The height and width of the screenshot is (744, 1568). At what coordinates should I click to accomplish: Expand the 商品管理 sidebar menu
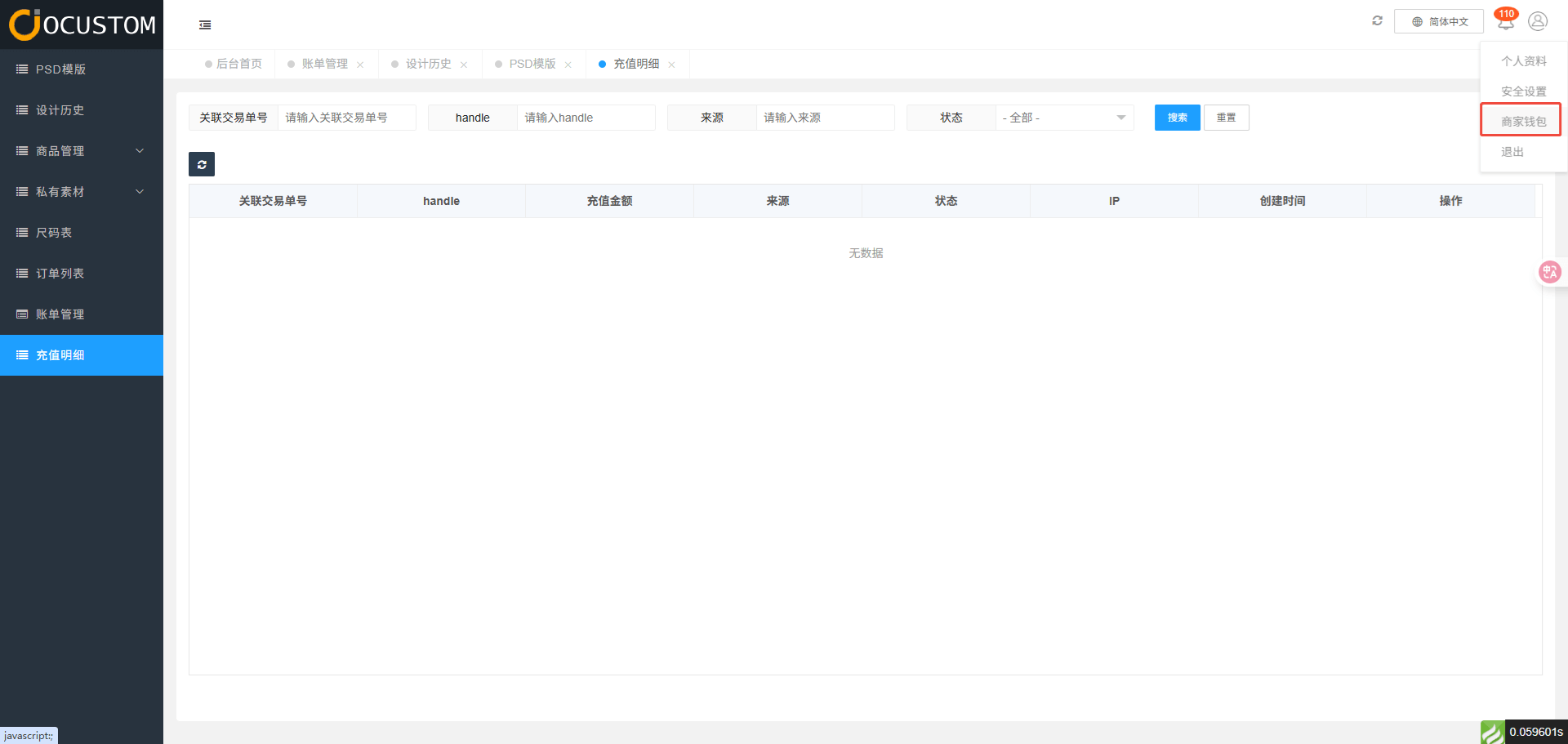click(x=82, y=151)
